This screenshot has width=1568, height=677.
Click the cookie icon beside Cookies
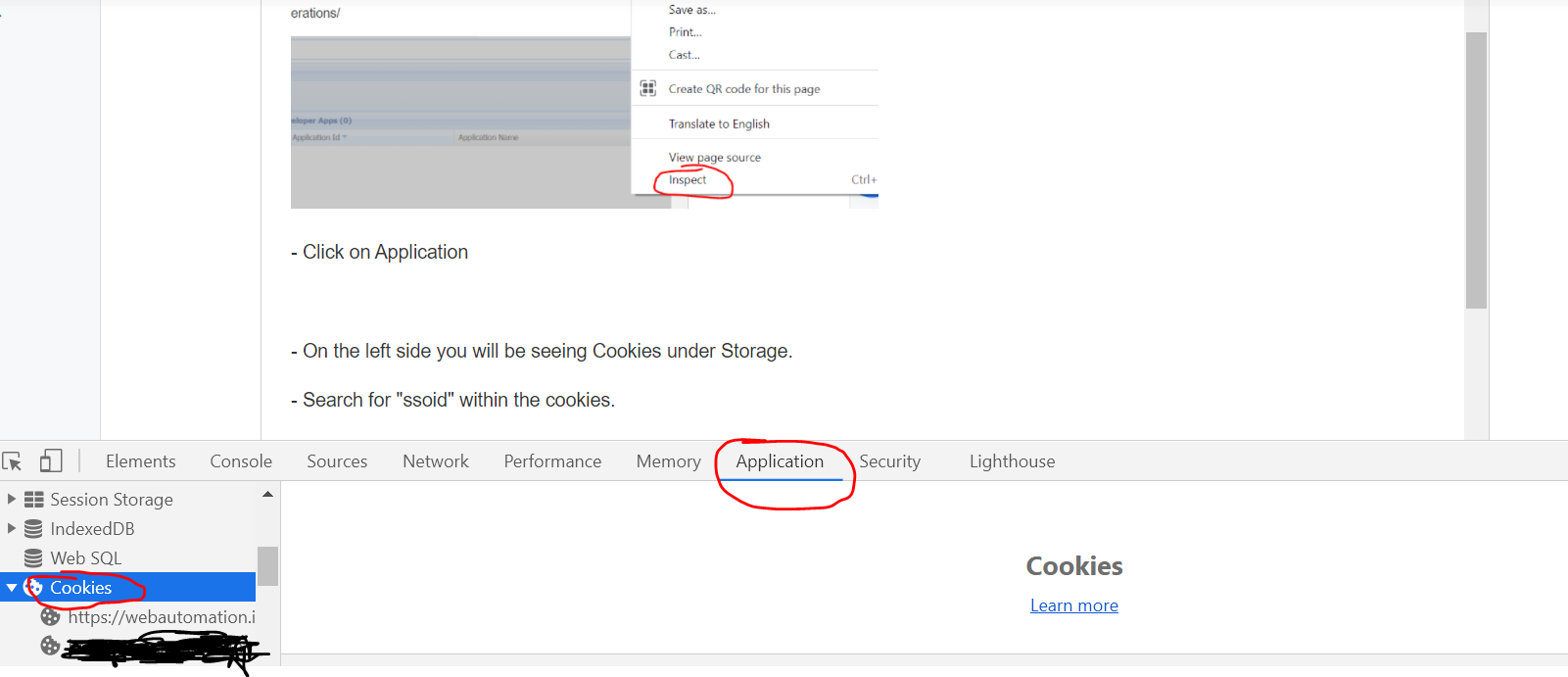pos(33,588)
